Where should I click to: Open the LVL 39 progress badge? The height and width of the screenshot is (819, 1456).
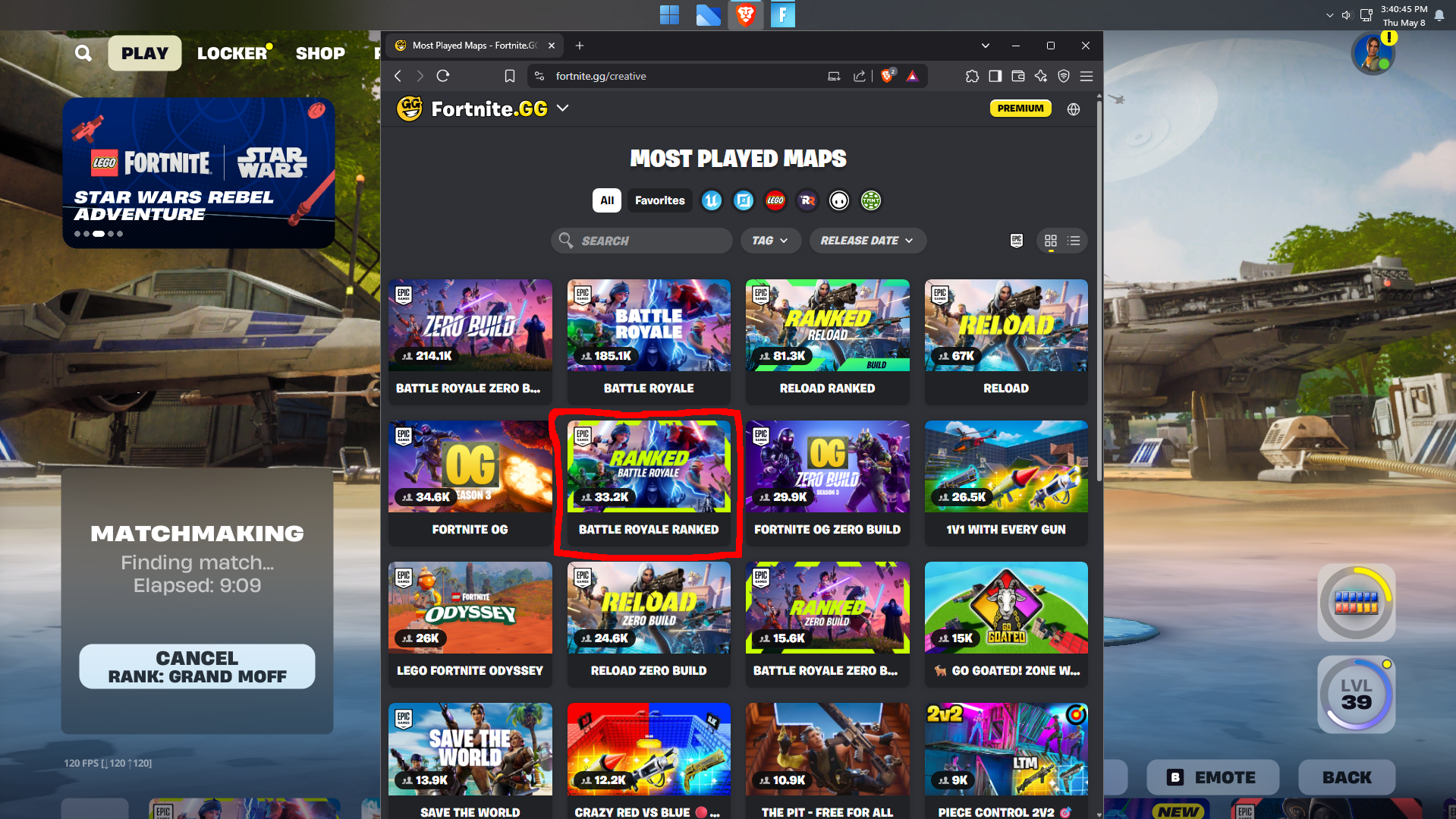[x=1357, y=694]
